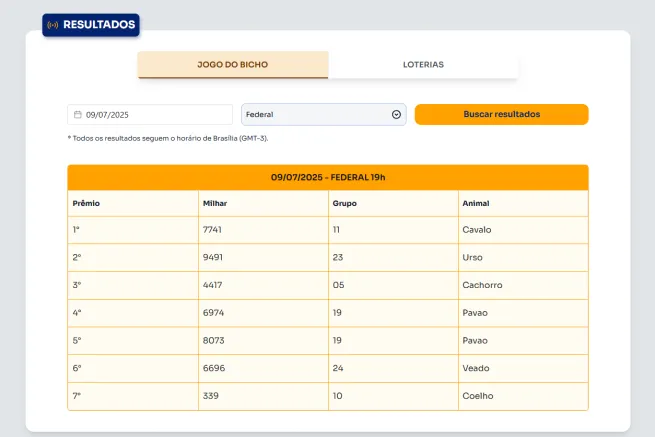Viewport: 655px width, 437px height.
Task: Open the Federal lottery selection dropdown
Action: (324, 114)
